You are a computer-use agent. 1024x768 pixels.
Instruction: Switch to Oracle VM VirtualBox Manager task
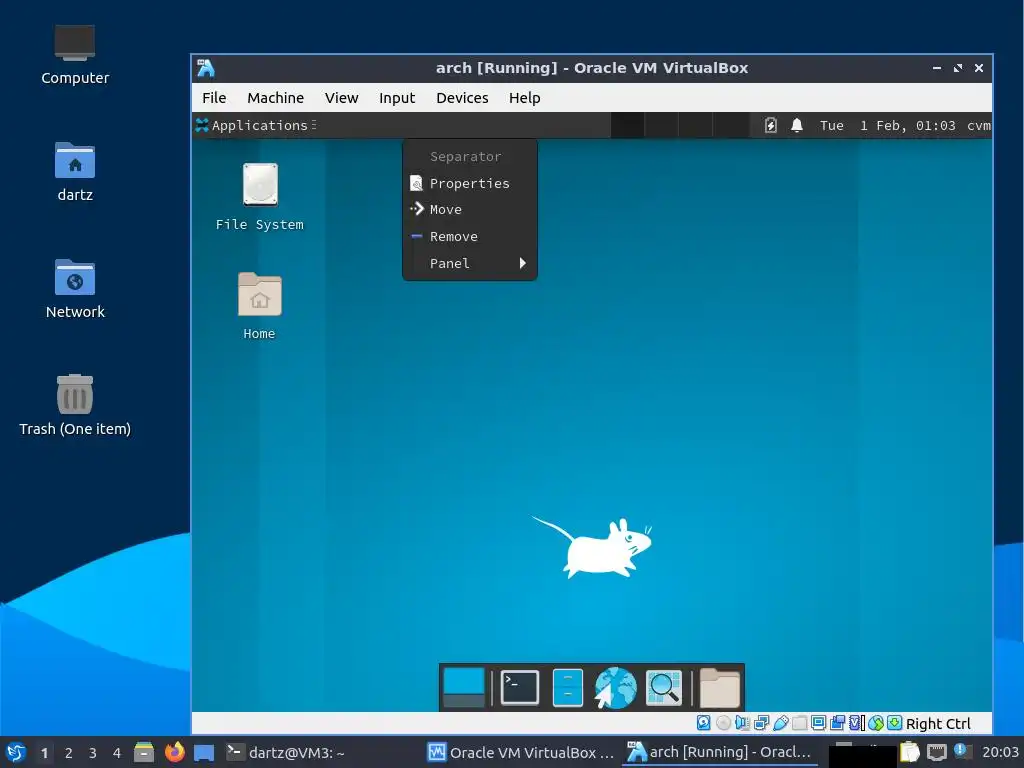520,752
